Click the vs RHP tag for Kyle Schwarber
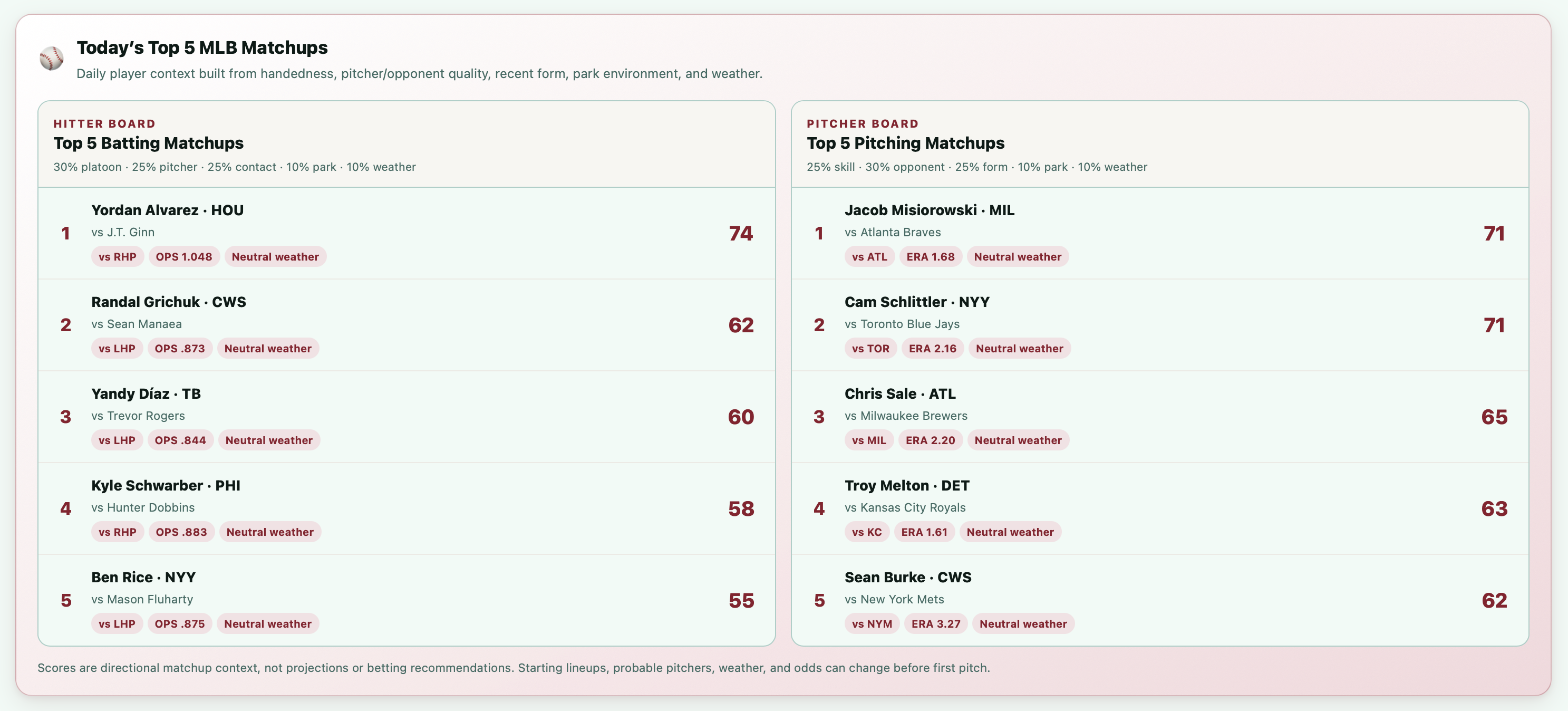1568x711 pixels. [118, 532]
